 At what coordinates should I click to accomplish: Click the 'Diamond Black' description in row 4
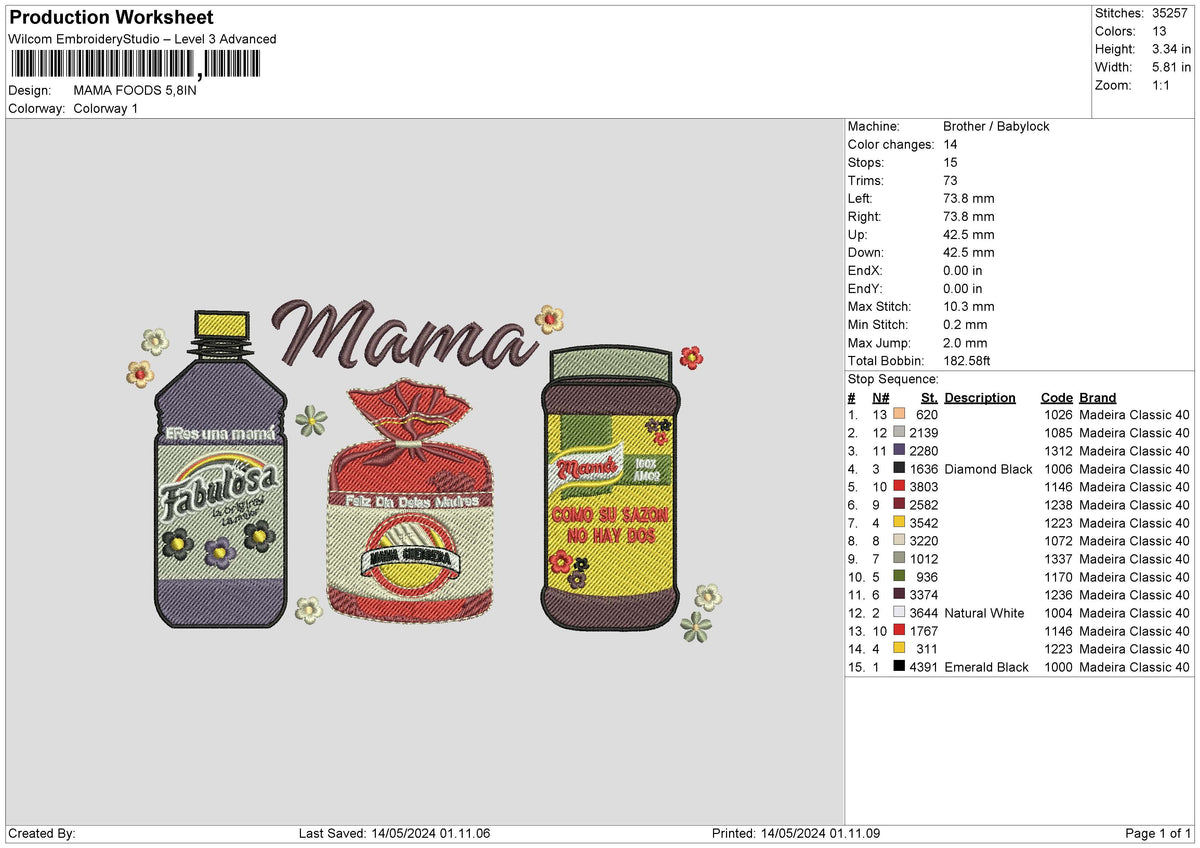tap(988, 469)
